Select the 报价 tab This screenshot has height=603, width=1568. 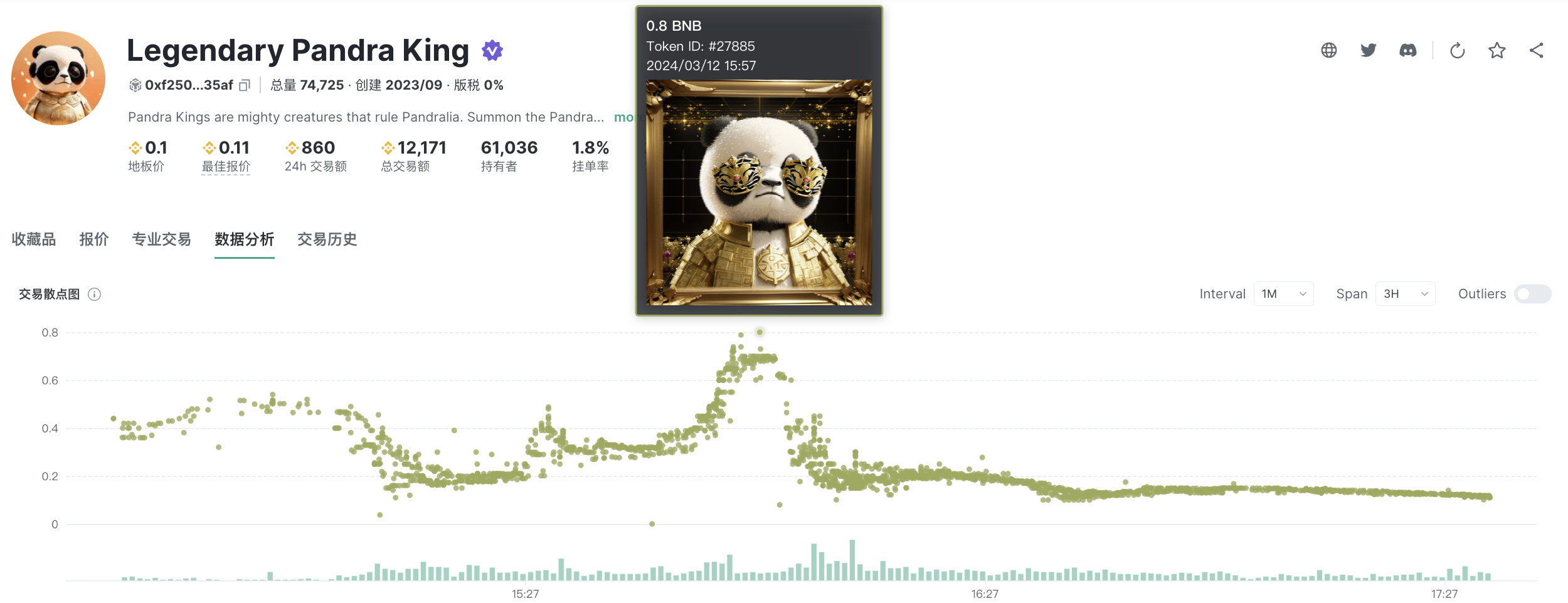[94, 239]
